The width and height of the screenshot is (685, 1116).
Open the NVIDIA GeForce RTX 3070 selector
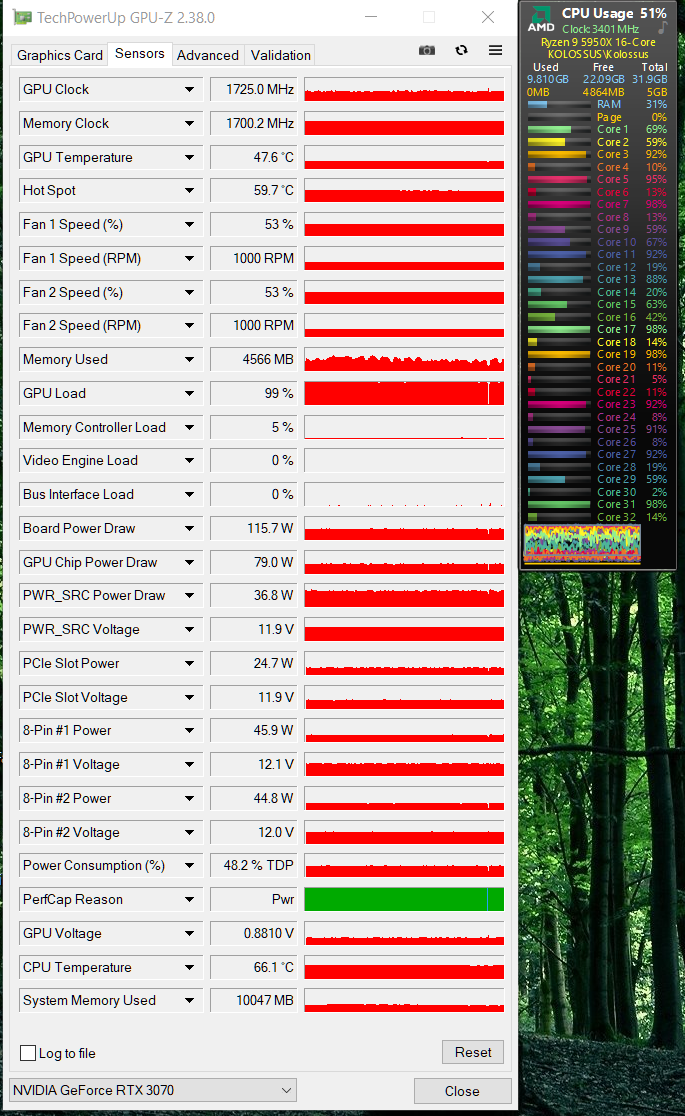[153, 1090]
